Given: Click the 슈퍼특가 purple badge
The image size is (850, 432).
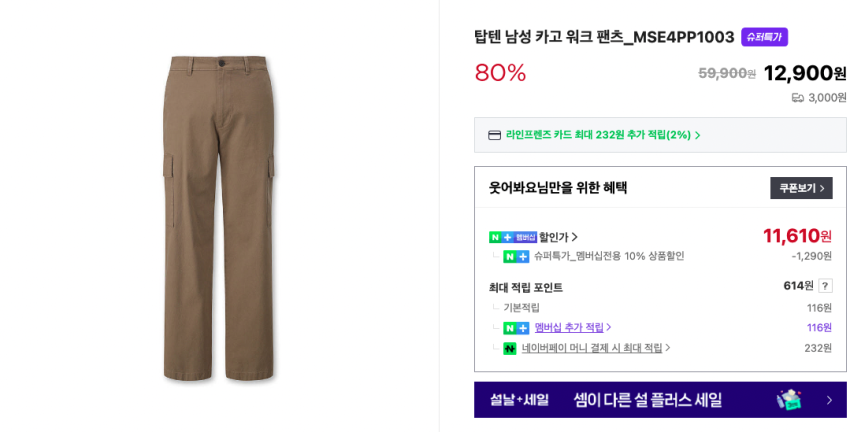Looking at the screenshot, I should tap(764, 37).
